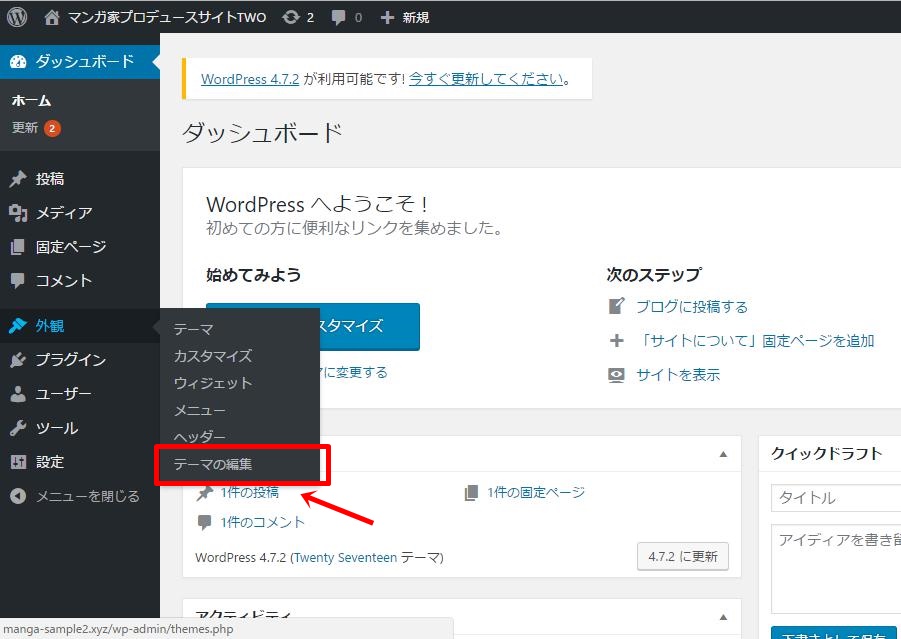Click the クイックドラフト widget header
The width and height of the screenshot is (901, 639).
coord(830,453)
